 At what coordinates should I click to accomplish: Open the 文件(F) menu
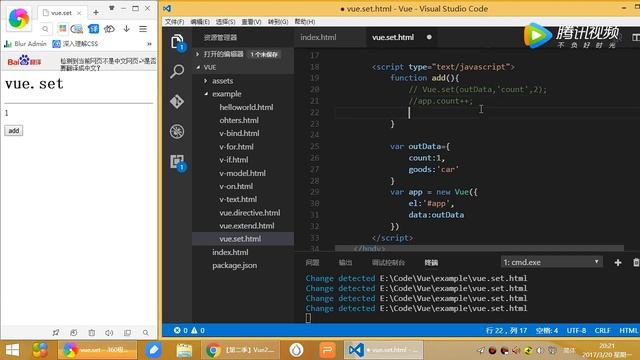coord(174,22)
